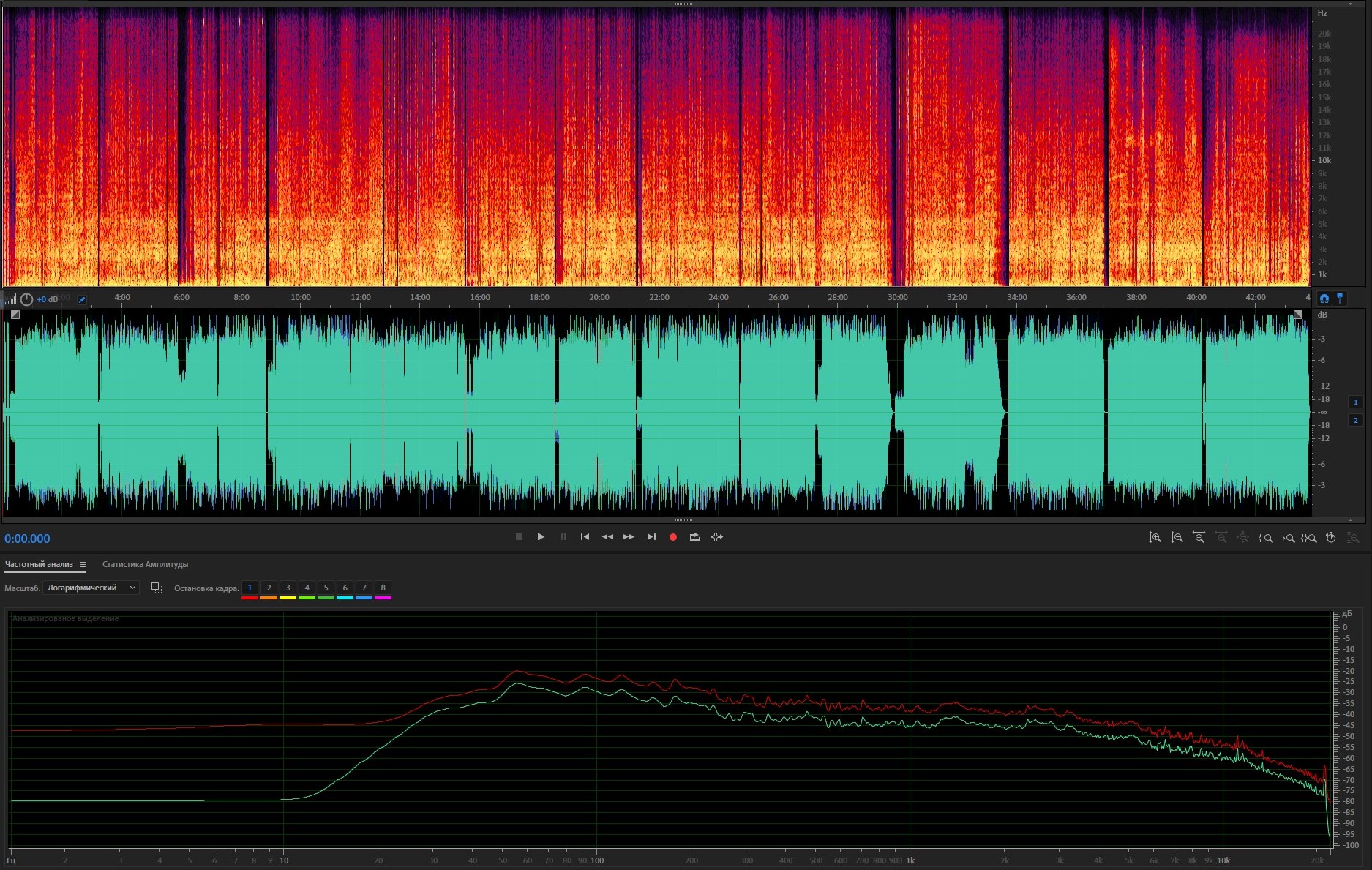This screenshot has height=870, width=1372.
Task: Click the 30:00 mark on timeline ruler
Action: pyautogui.click(x=898, y=297)
